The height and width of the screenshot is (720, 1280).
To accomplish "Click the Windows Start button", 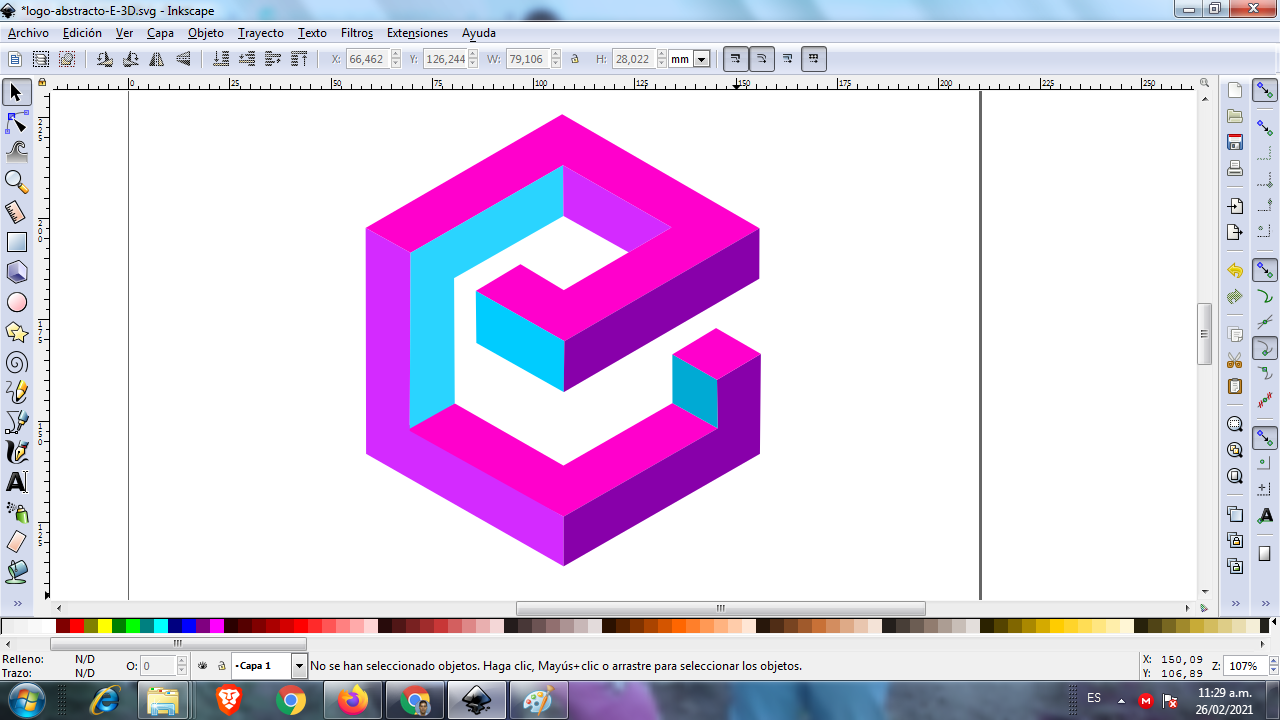I will click(27, 699).
